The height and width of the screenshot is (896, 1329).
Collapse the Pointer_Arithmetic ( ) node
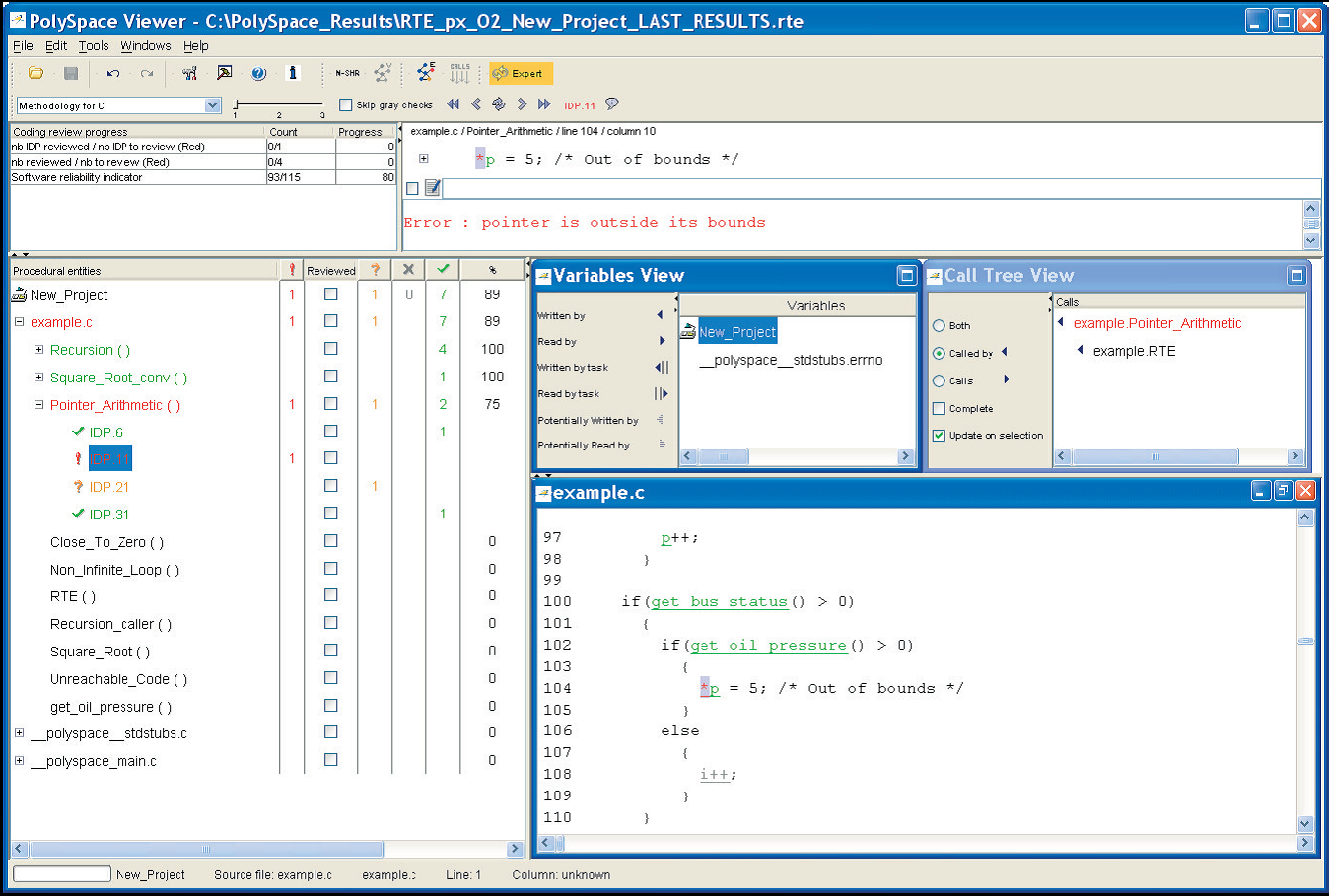pos(38,405)
